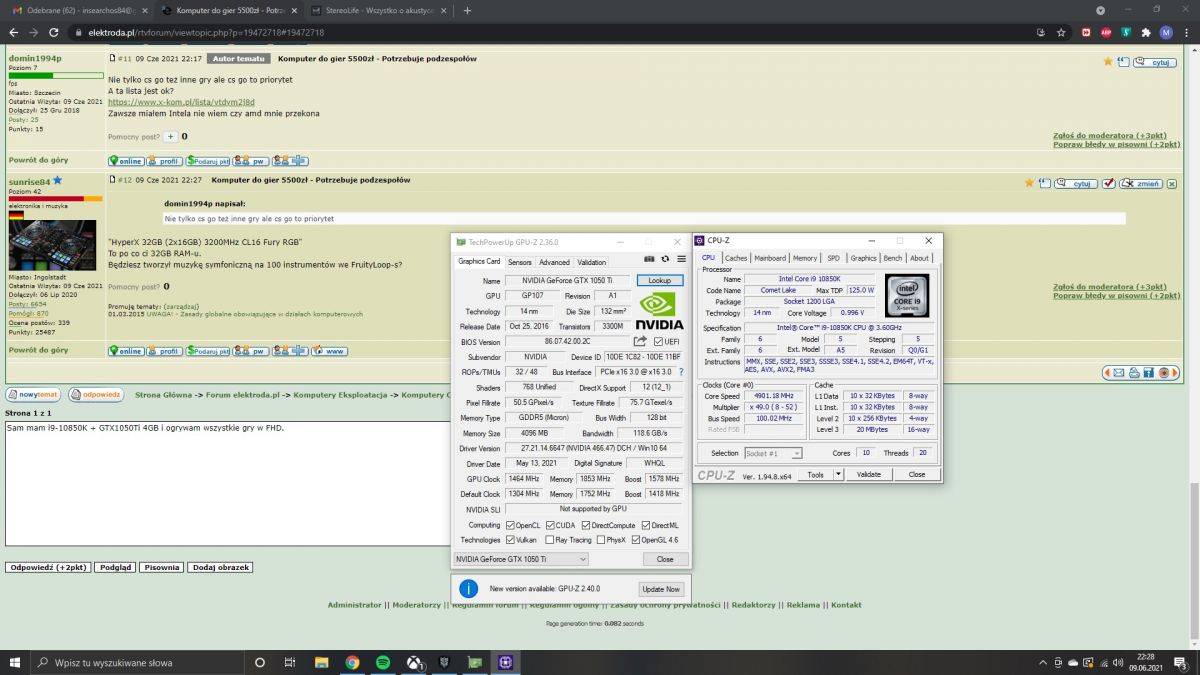This screenshot has width=1200, height=675.
Task: Switch to the Mainboard tab in CPU-Z
Action: pyautogui.click(x=770, y=258)
